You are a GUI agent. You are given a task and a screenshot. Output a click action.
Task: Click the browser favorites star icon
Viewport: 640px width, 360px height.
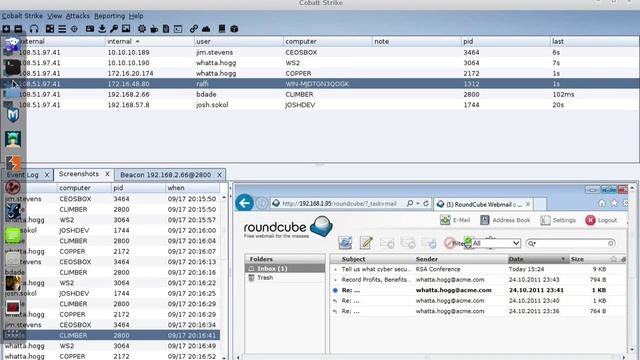614,203
